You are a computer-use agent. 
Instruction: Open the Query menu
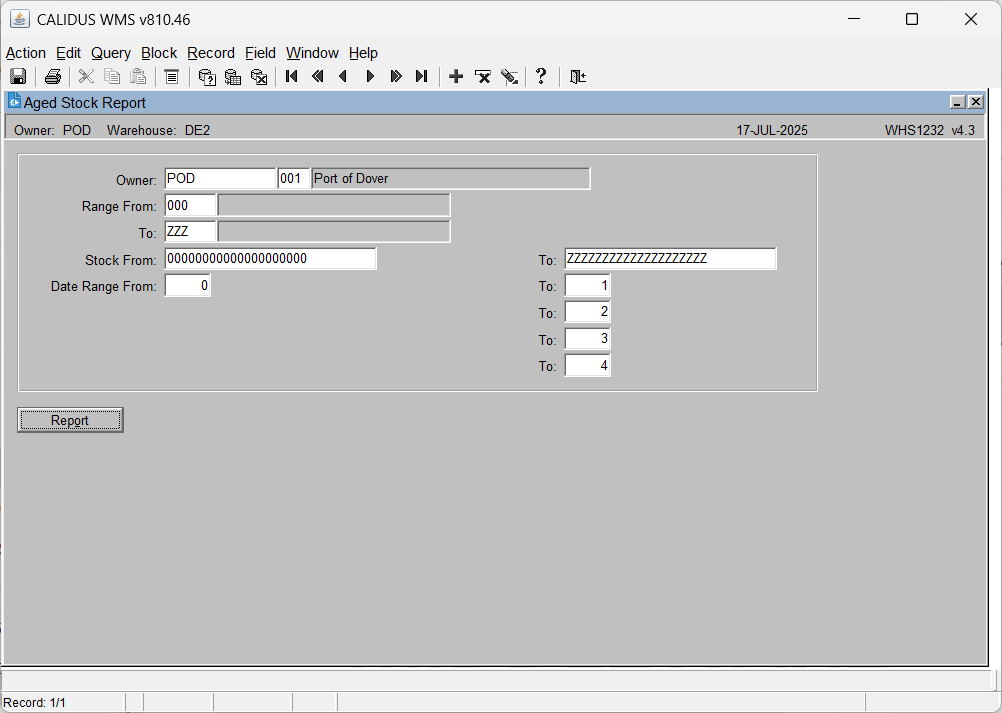tap(111, 53)
